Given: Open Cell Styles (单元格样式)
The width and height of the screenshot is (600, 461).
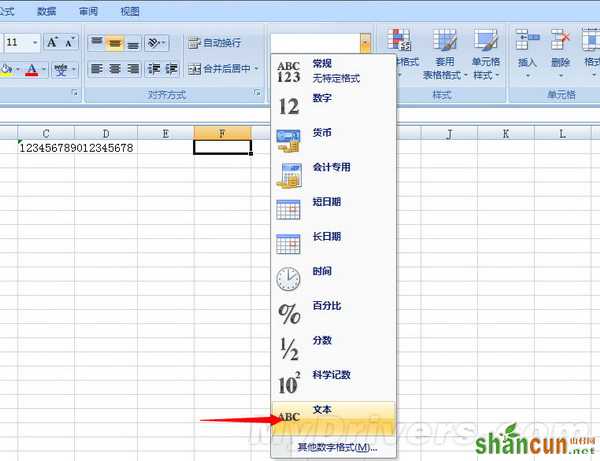Looking at the screenshot, I should (486, 54).
